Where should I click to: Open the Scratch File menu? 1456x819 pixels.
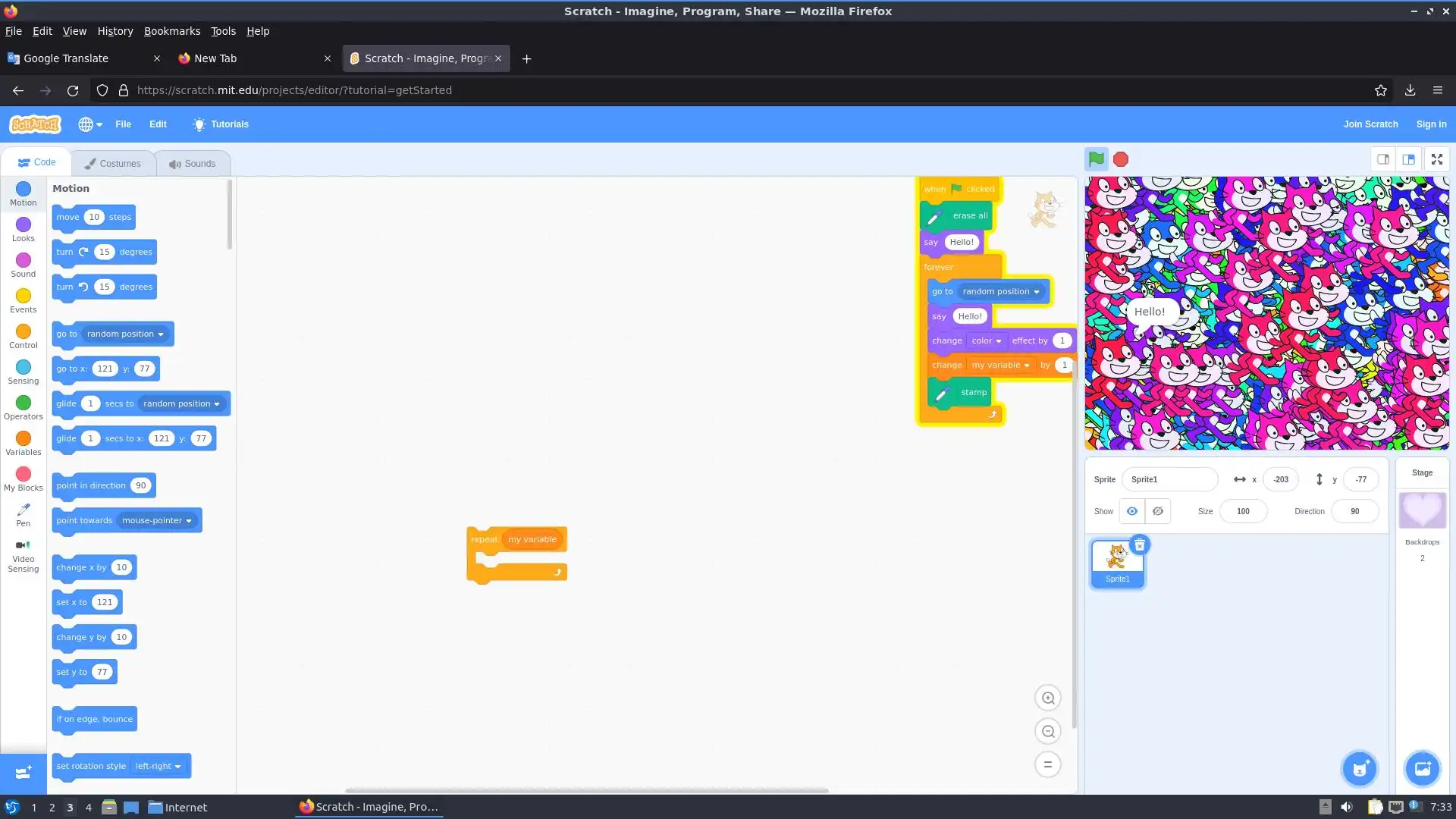tap(123, 124)
